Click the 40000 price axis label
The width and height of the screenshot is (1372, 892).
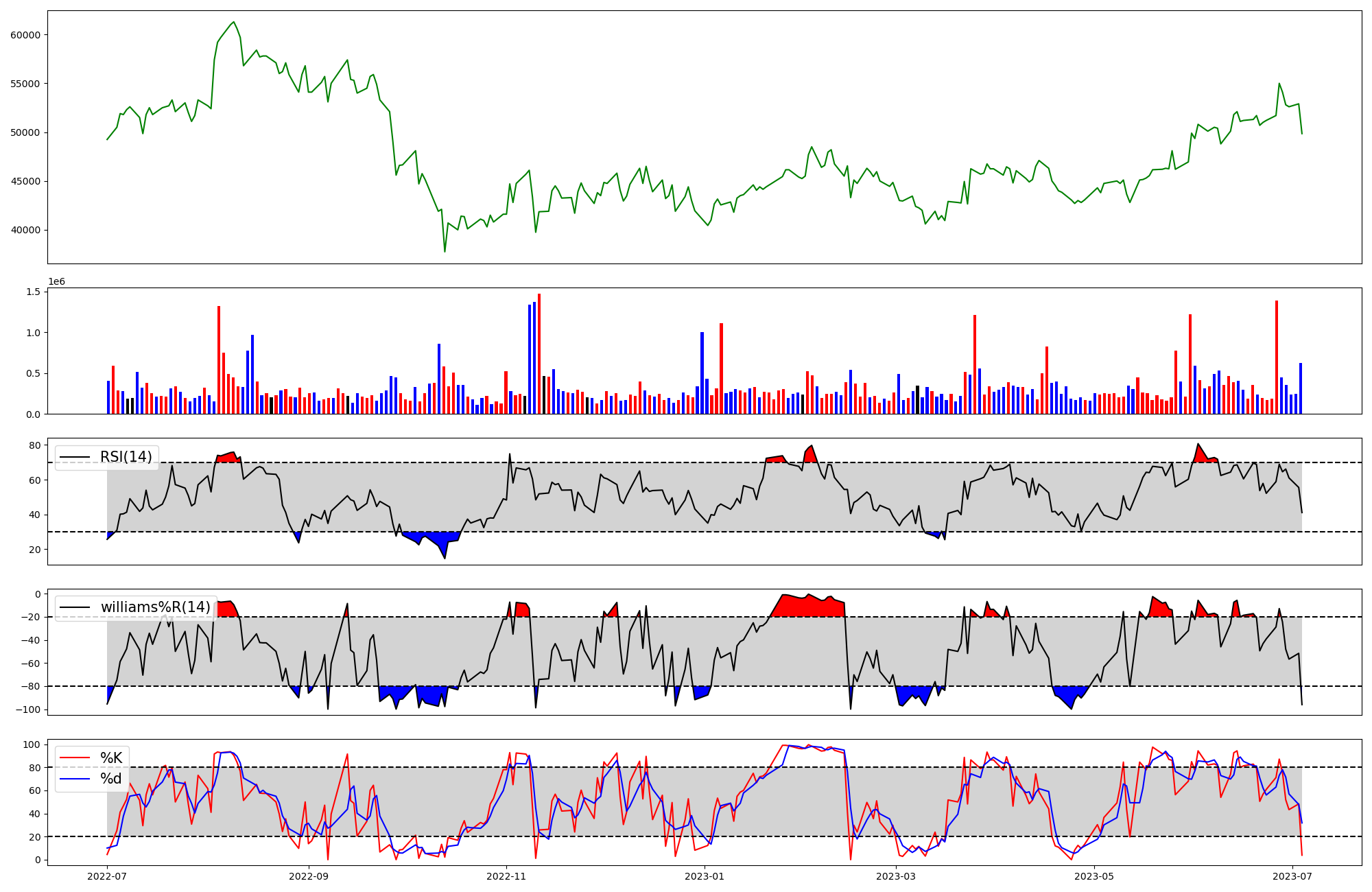25,231
